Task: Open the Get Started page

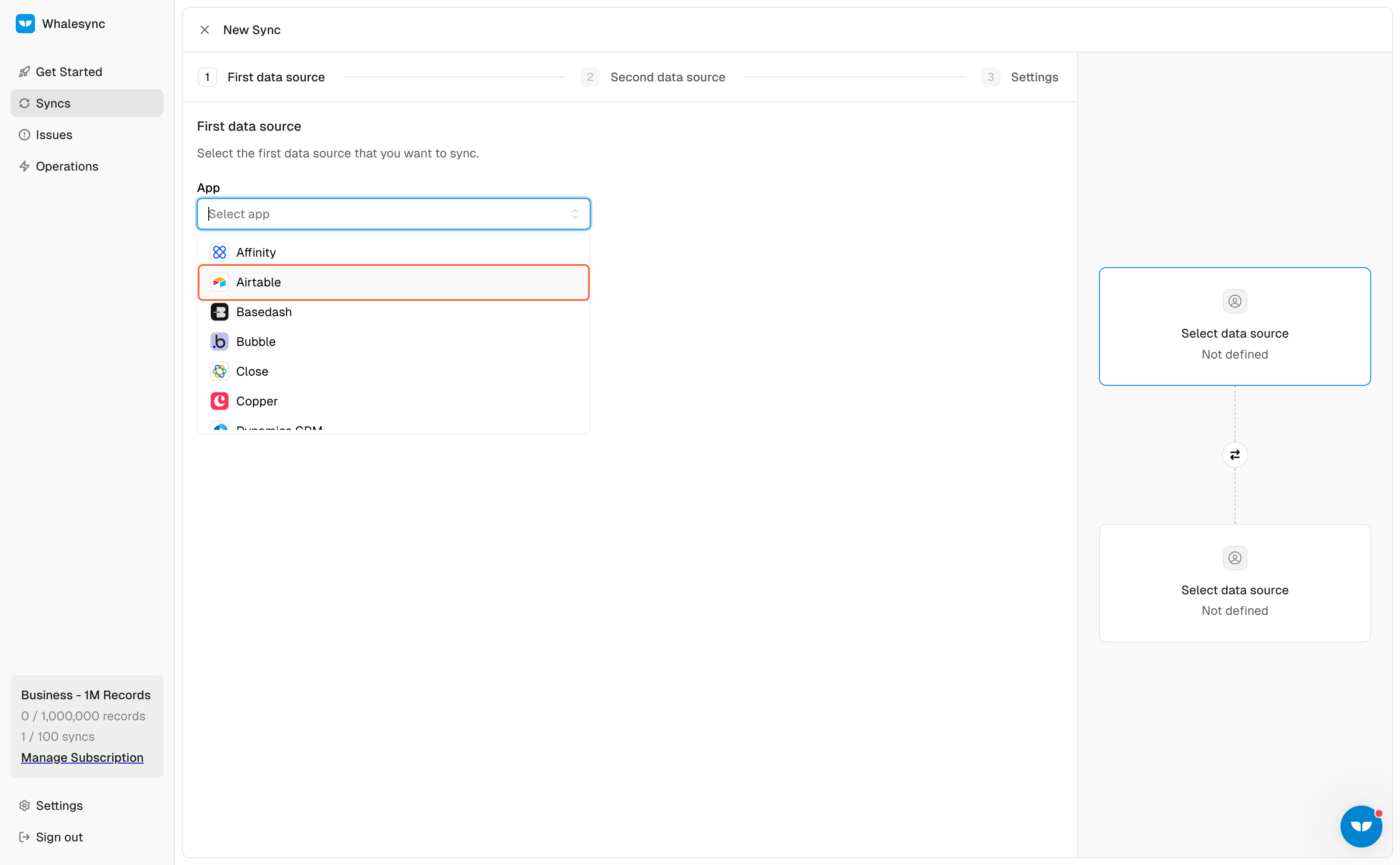Action: pos(87,72)
